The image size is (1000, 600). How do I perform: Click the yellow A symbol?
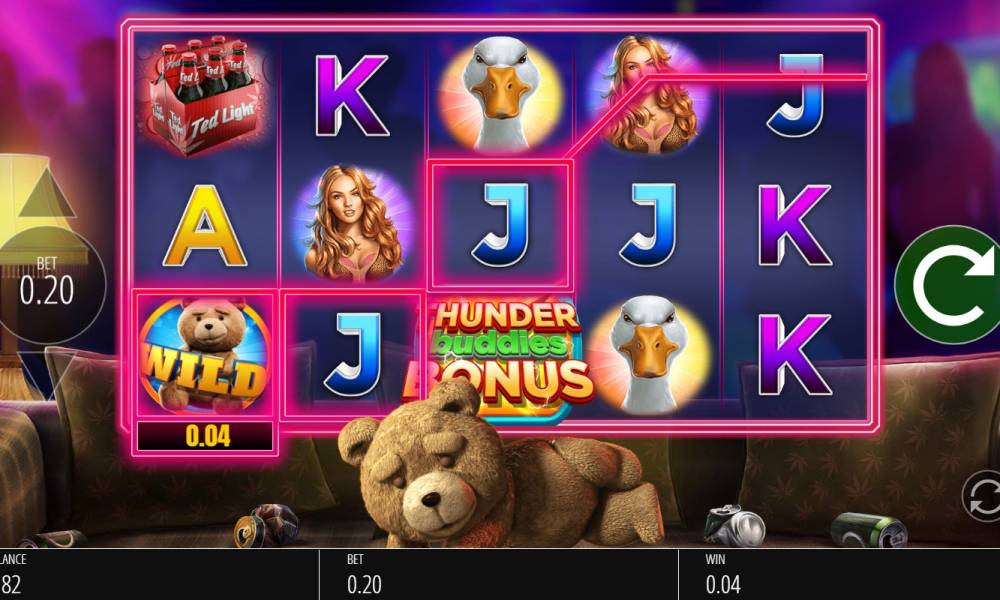click(x=205, y=225)
